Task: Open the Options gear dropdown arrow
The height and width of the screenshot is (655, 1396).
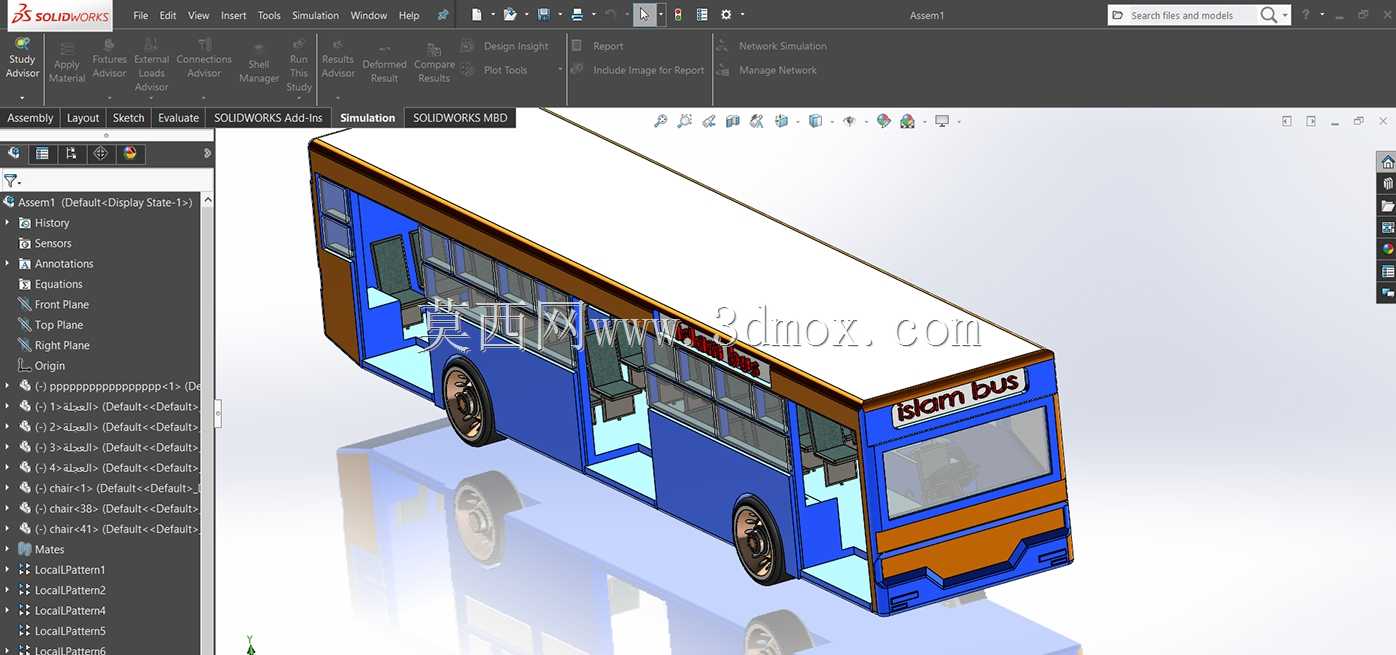Action: 741,15
